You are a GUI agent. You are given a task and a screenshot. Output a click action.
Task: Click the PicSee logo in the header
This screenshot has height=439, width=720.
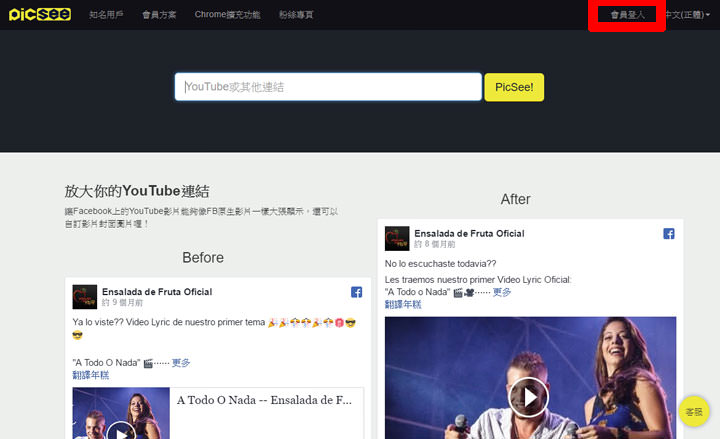pyautogui.click(x=36, y=14)
